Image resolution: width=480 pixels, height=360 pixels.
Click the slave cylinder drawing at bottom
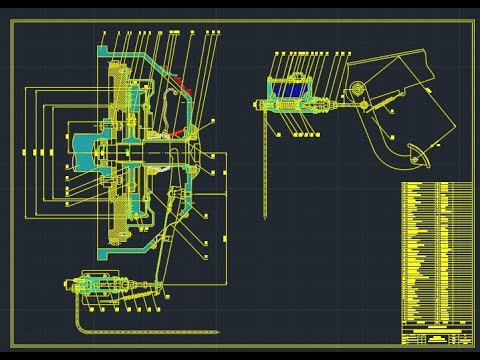coord(112,287)
